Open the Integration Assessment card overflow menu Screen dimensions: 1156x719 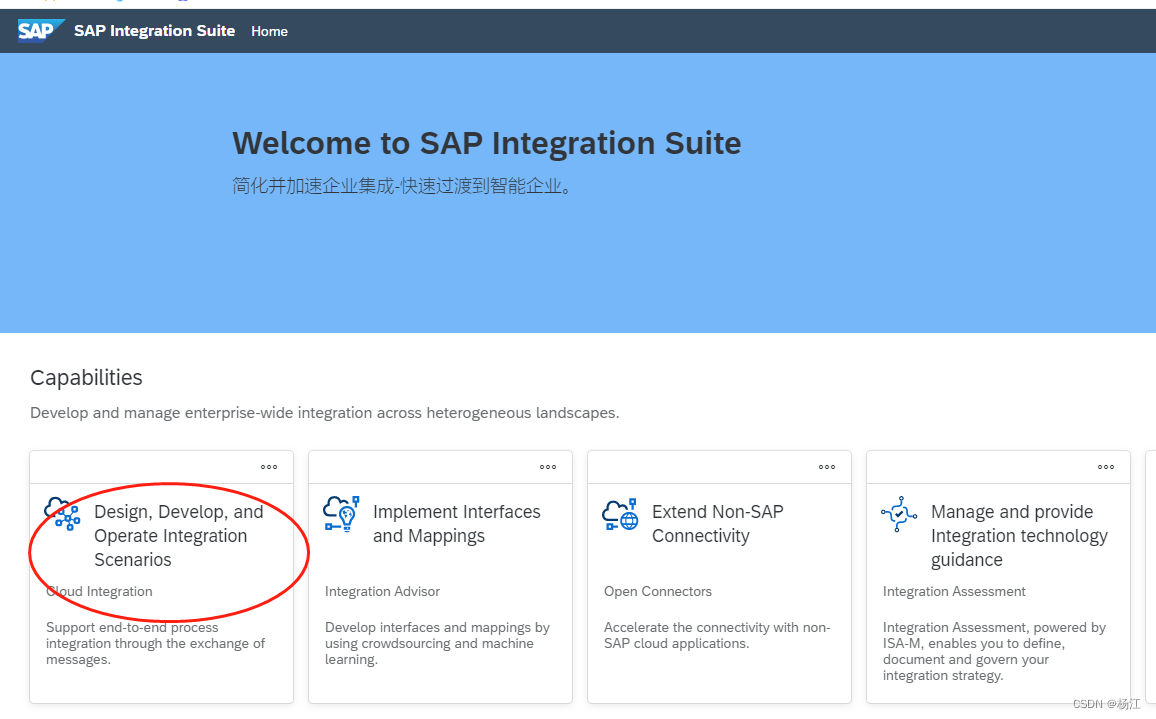click(x=1105, y=465)
